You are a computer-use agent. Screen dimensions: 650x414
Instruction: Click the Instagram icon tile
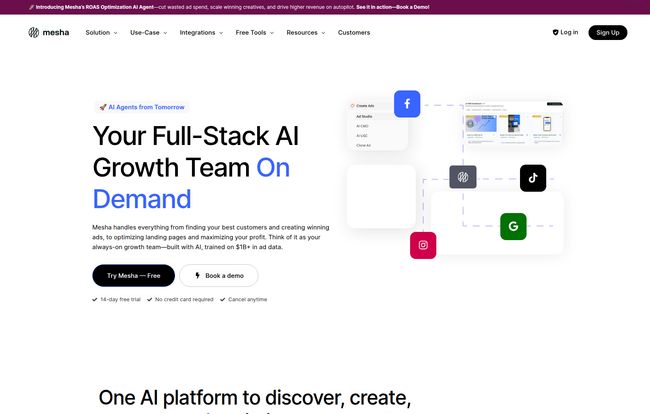[x=423, y=245]
